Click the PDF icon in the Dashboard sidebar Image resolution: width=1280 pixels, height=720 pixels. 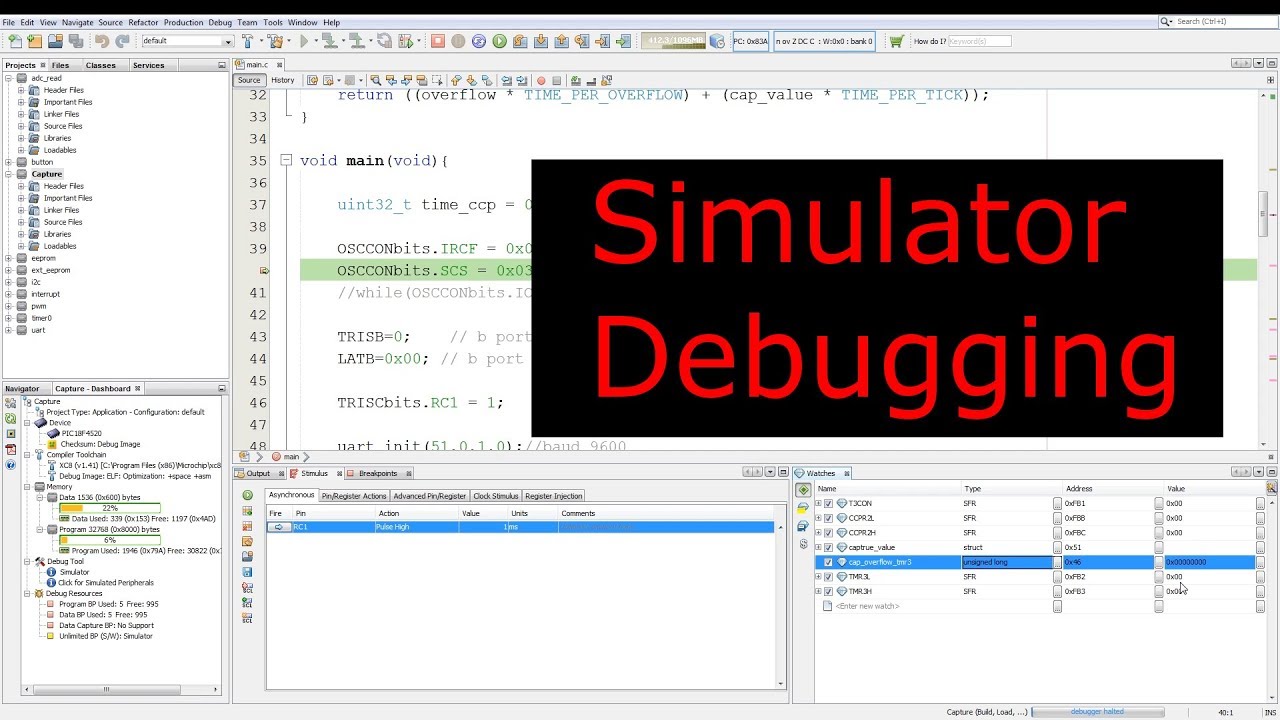click(x=10, y=450)
